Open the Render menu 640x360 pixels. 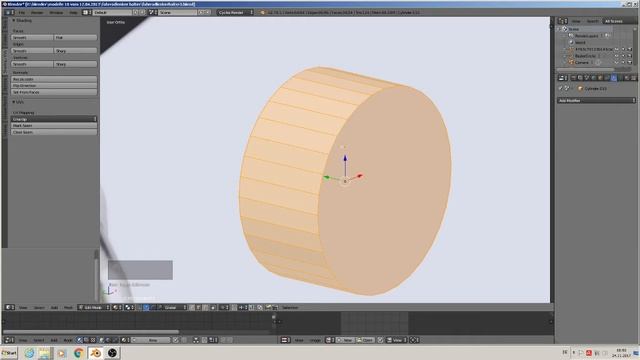point(37,13)
